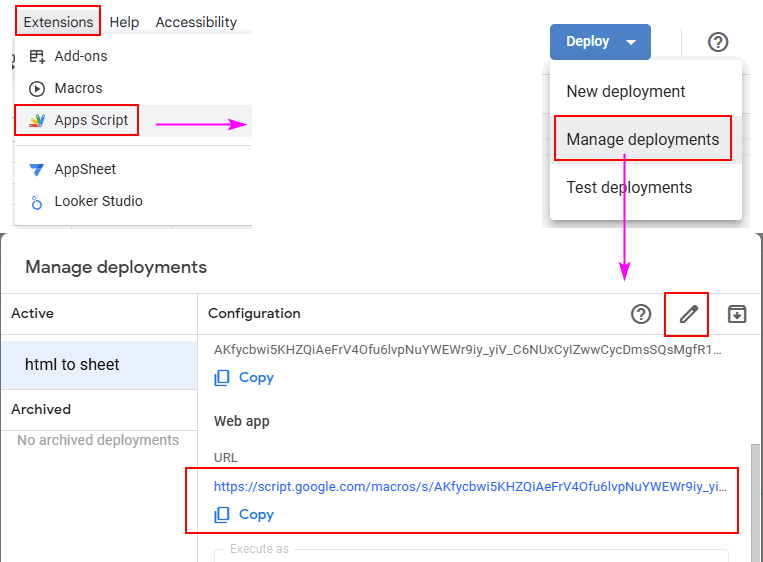The image size is (763, 562).
Task: Click the Add-ons grid icon
Action: 37,56
